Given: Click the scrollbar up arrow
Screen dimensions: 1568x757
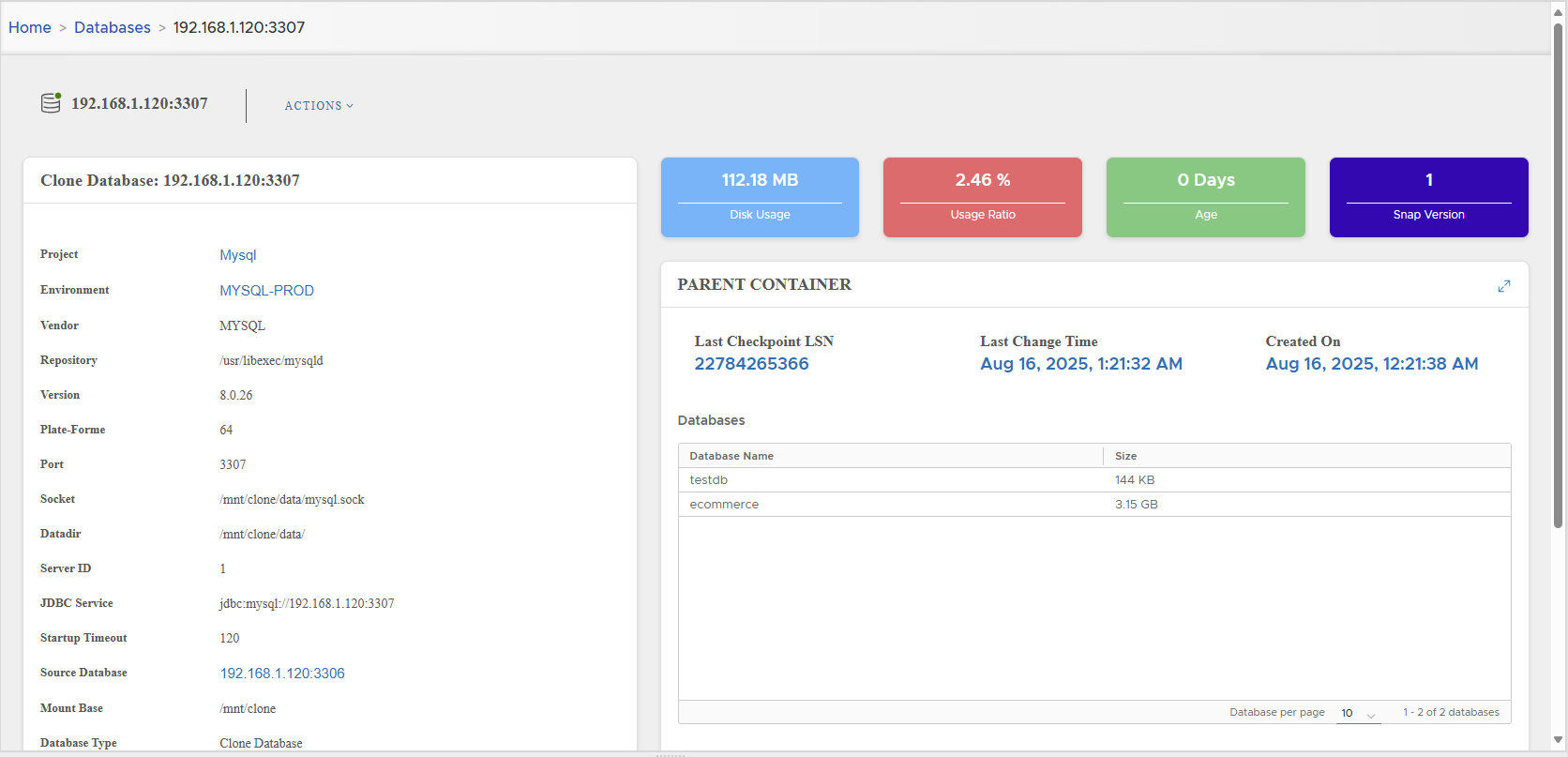Looking at the screenshot, I should [1558, 12].
